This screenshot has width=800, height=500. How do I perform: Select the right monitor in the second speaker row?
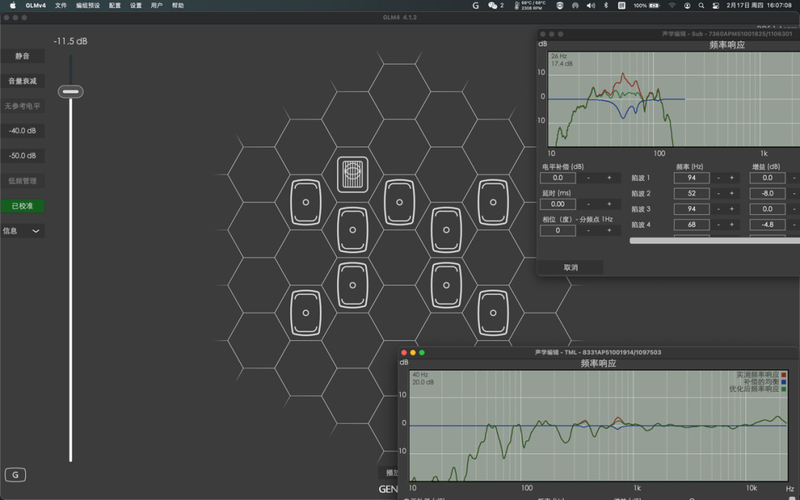click(446, 230)
